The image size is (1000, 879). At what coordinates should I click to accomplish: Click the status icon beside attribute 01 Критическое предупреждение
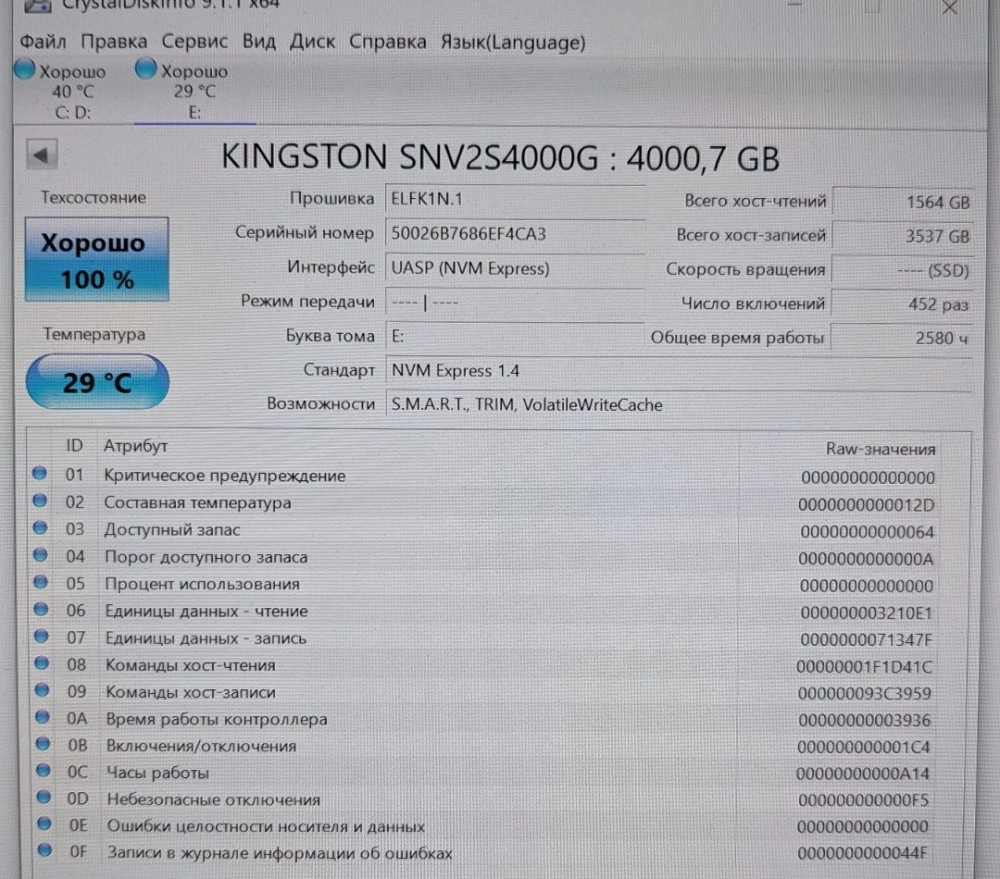coord(40,475)
